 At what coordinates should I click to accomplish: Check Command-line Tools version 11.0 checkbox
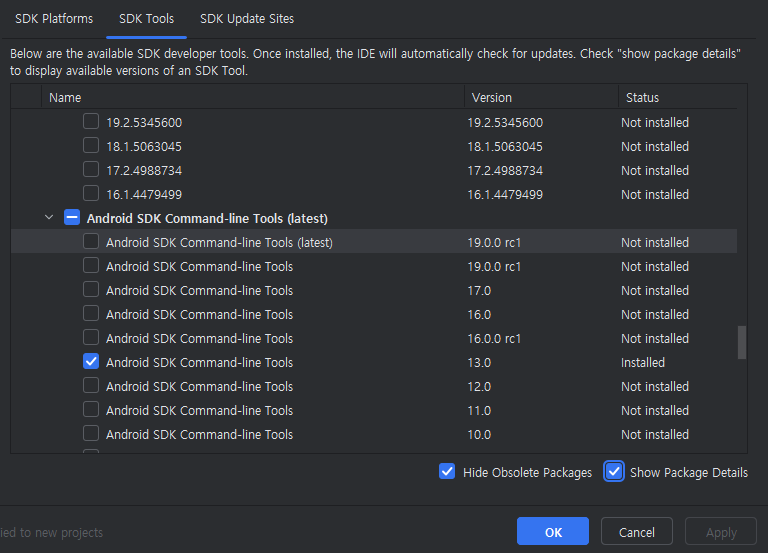point(91,409)
